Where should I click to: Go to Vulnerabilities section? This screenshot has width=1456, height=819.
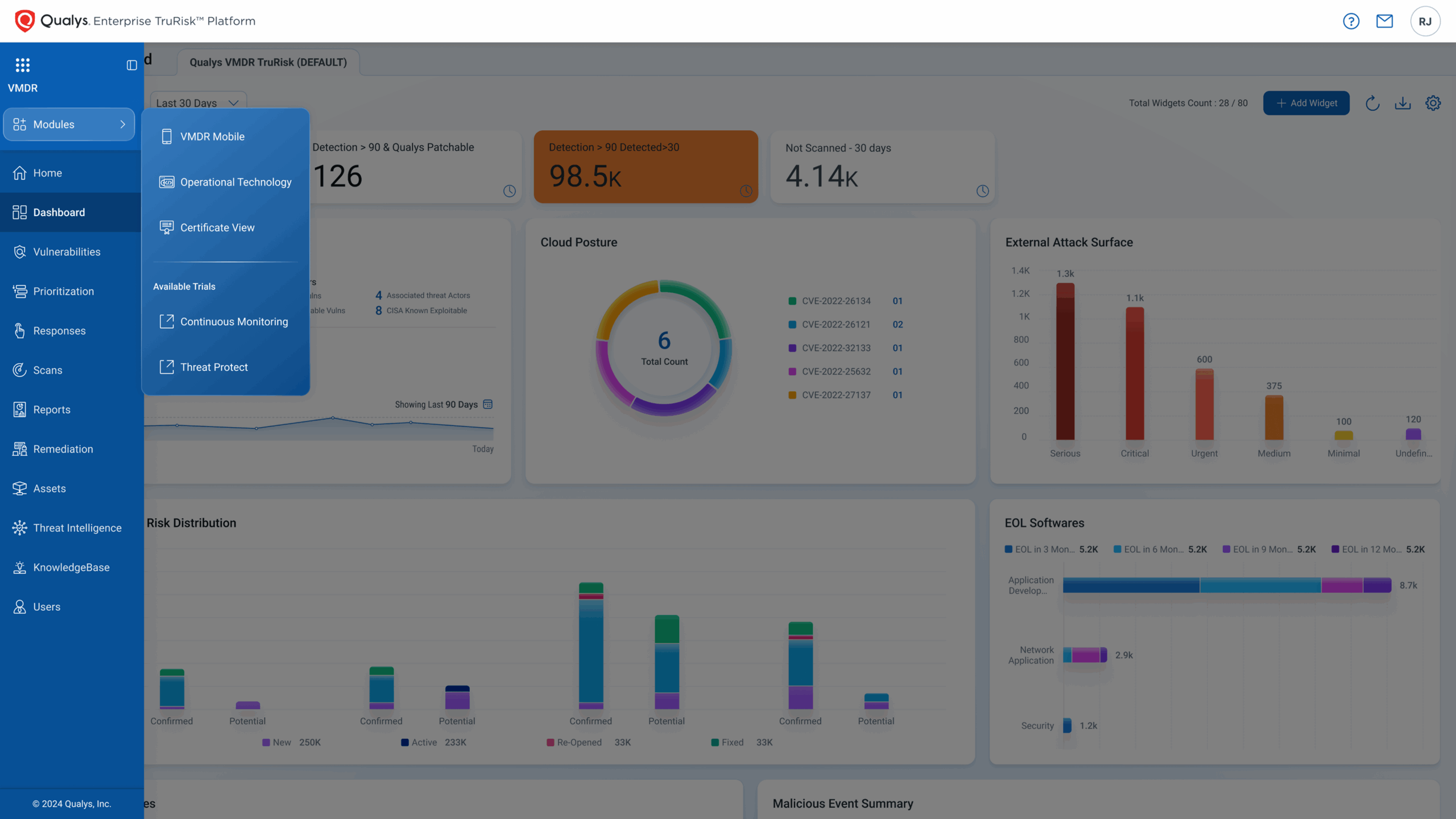pyautogui.click(x=71, y=251)
